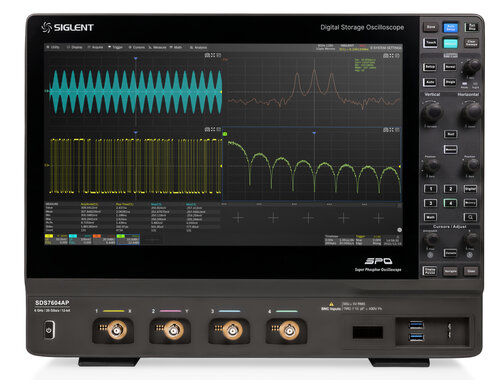Open the Acquire menu
This screenshot has width=500, height=380.
[95, 47]
